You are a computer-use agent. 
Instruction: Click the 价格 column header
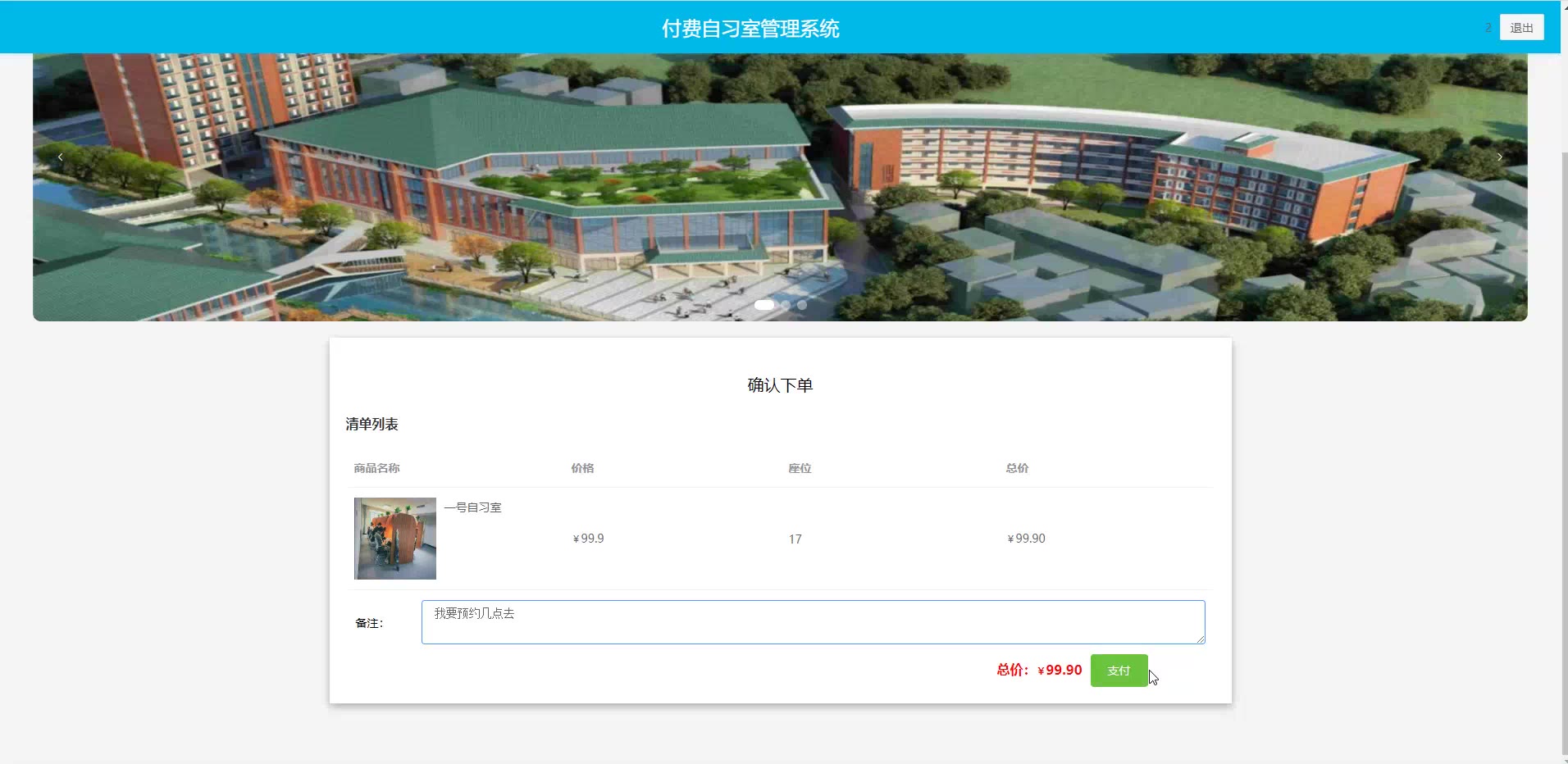point(582,468)
